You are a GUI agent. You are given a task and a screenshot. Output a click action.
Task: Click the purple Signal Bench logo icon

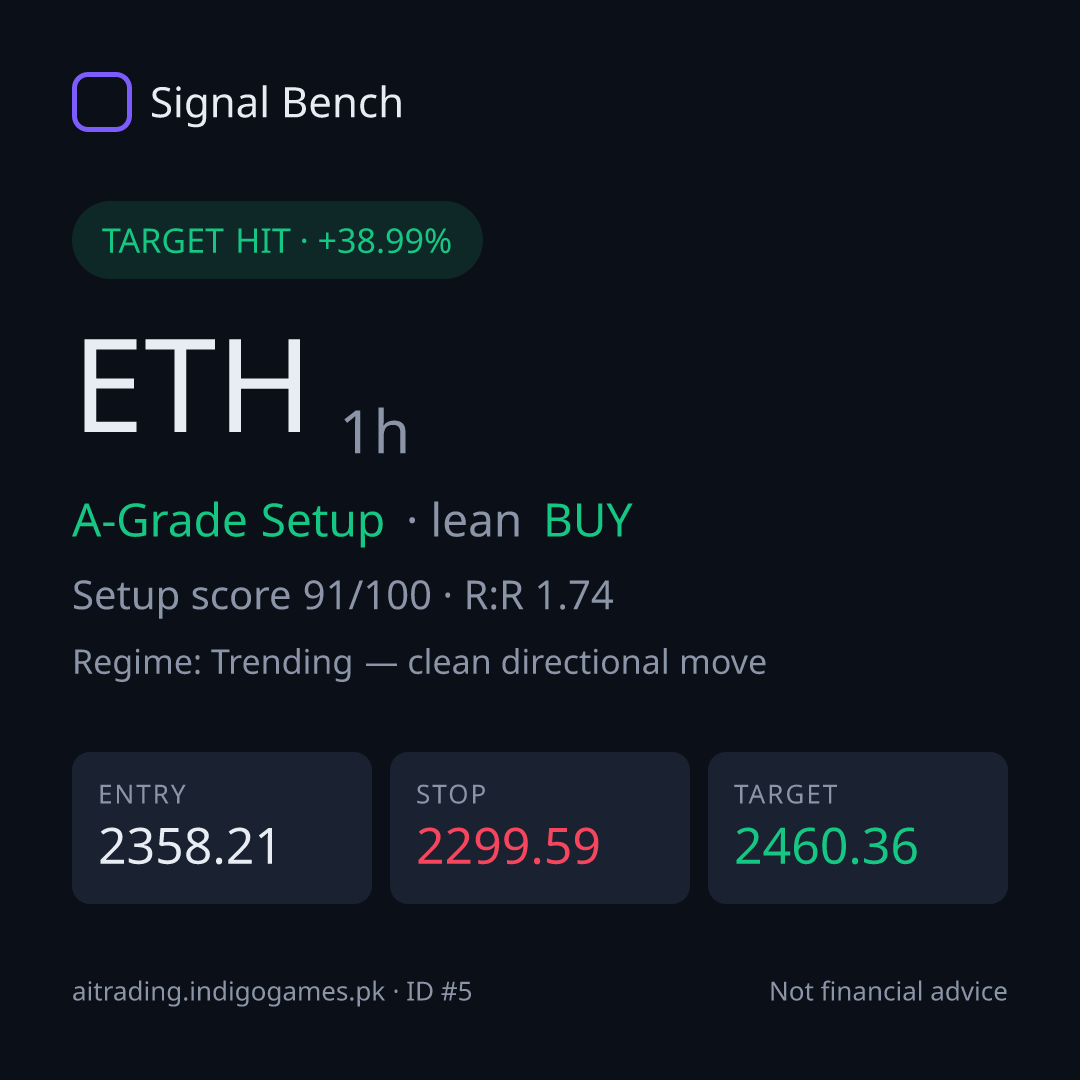[x=102, y=102]
